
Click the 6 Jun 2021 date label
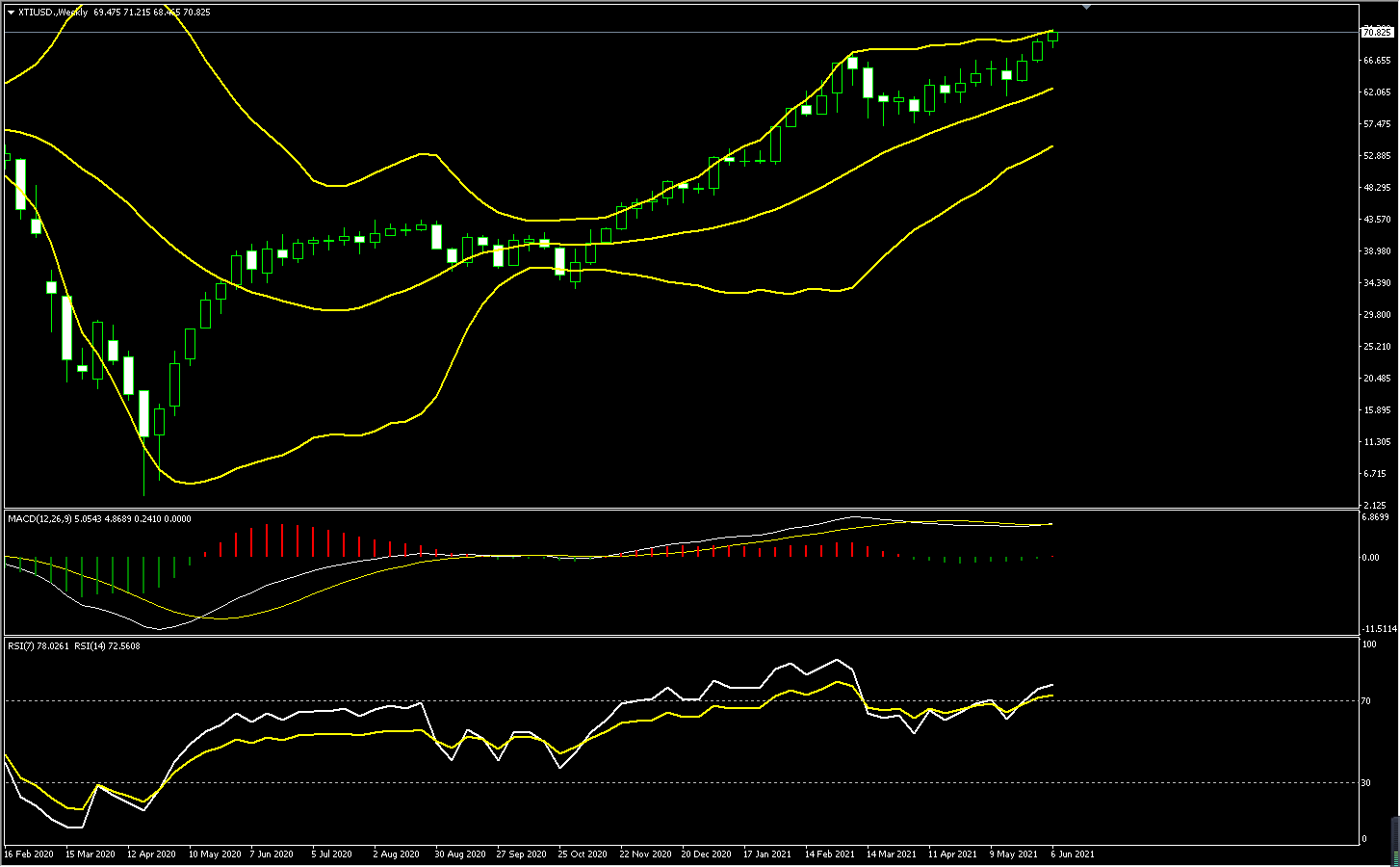(1073, 854)
